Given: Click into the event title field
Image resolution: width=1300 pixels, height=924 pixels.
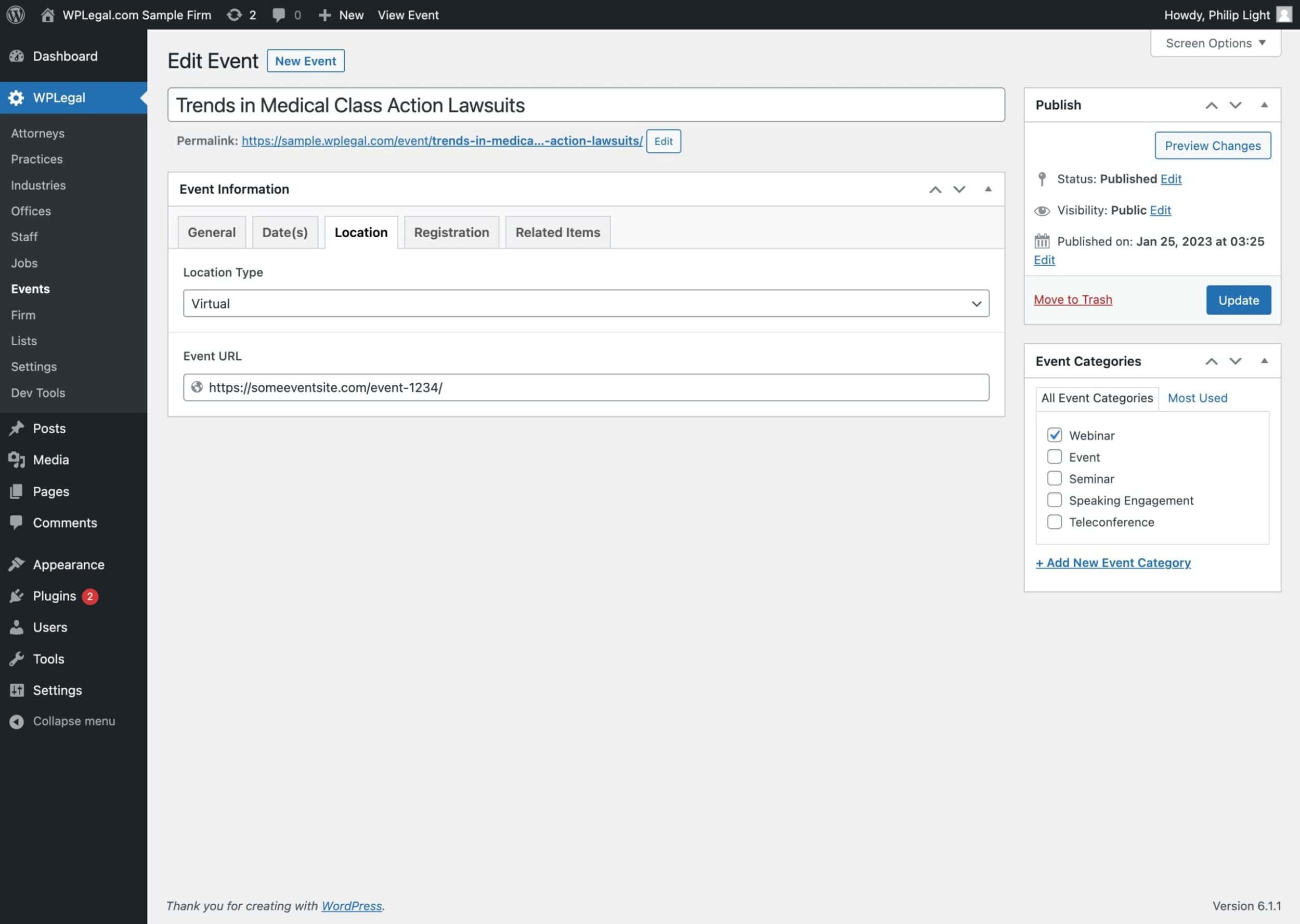Looking at the screenshot, I should (586, 105).
